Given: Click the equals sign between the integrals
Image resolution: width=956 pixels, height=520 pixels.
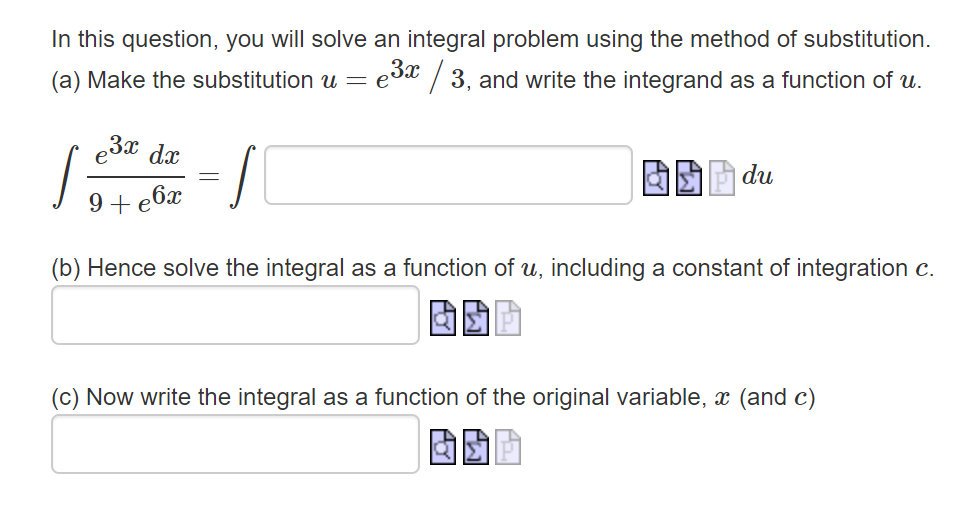Looking at the screenshot, I should [x=209, y=177].
